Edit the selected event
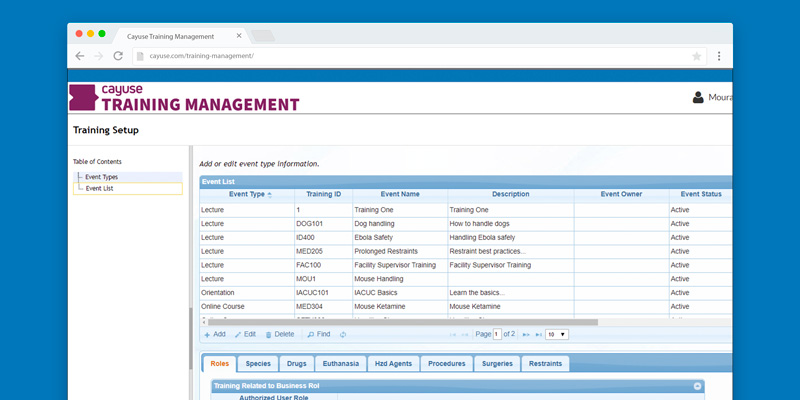This screenshot has height=400, width=800. [245, 335]
